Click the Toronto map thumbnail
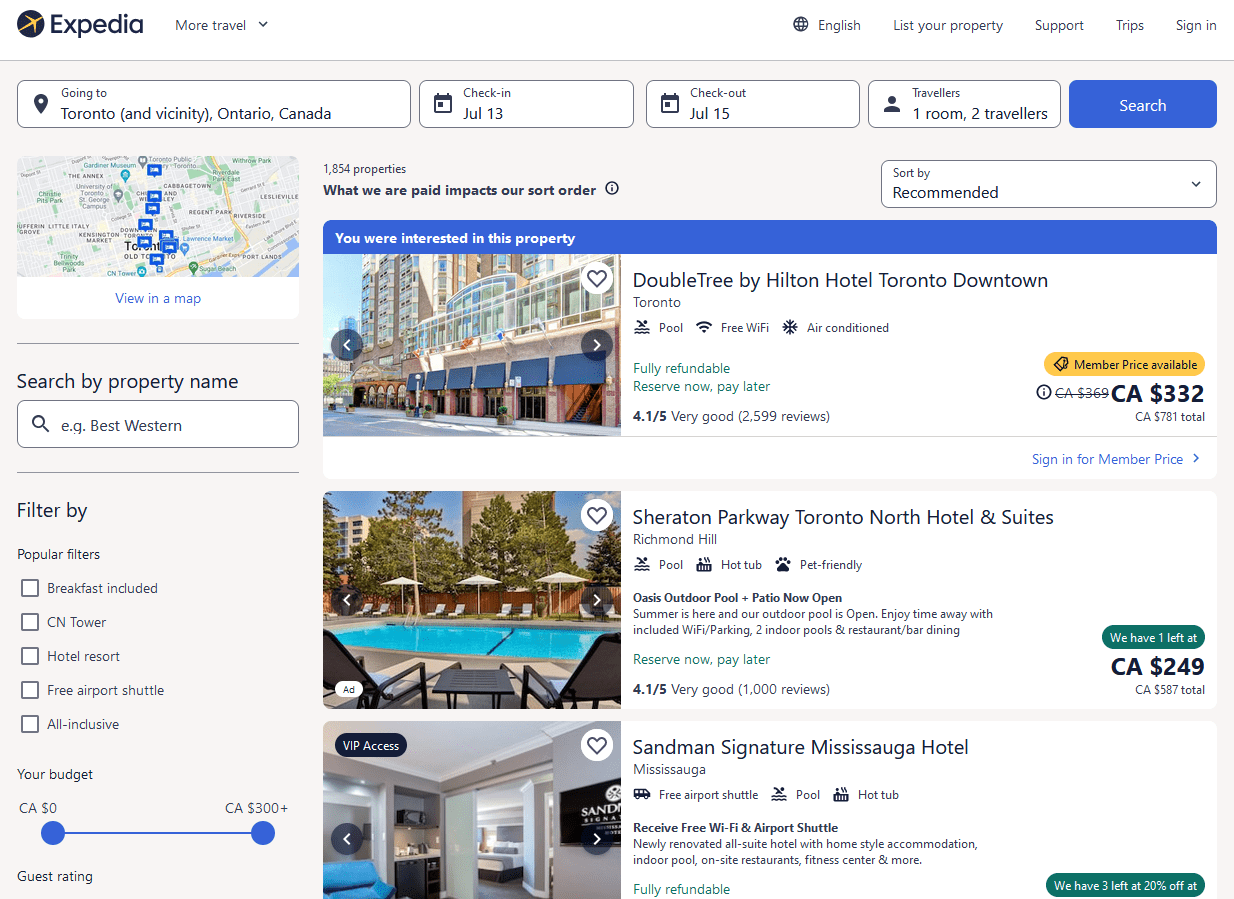 (x=158, y=216)
